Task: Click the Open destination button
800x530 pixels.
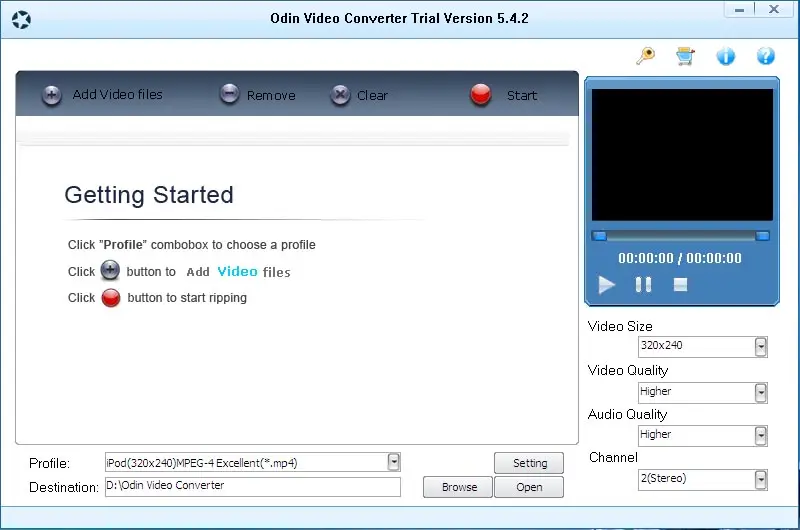Action: [529, 487]
